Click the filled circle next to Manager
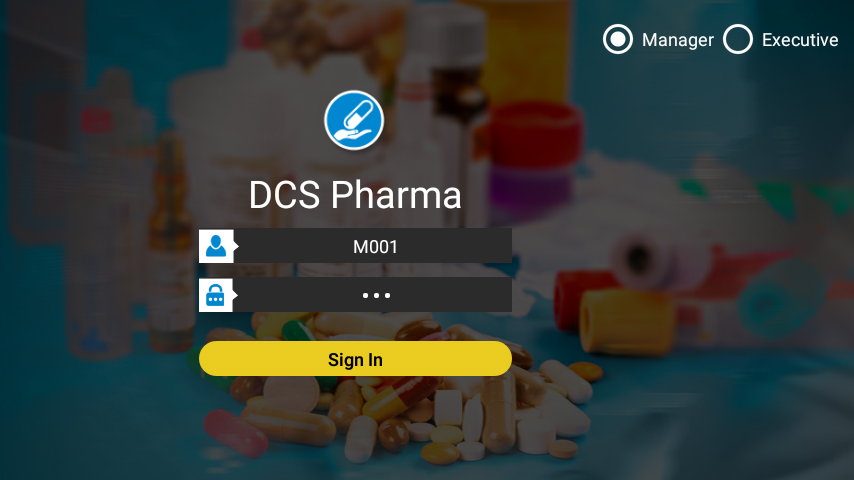The width and height of the screenshot is (854, 480). pyautogui.click(x=618, y=39)
